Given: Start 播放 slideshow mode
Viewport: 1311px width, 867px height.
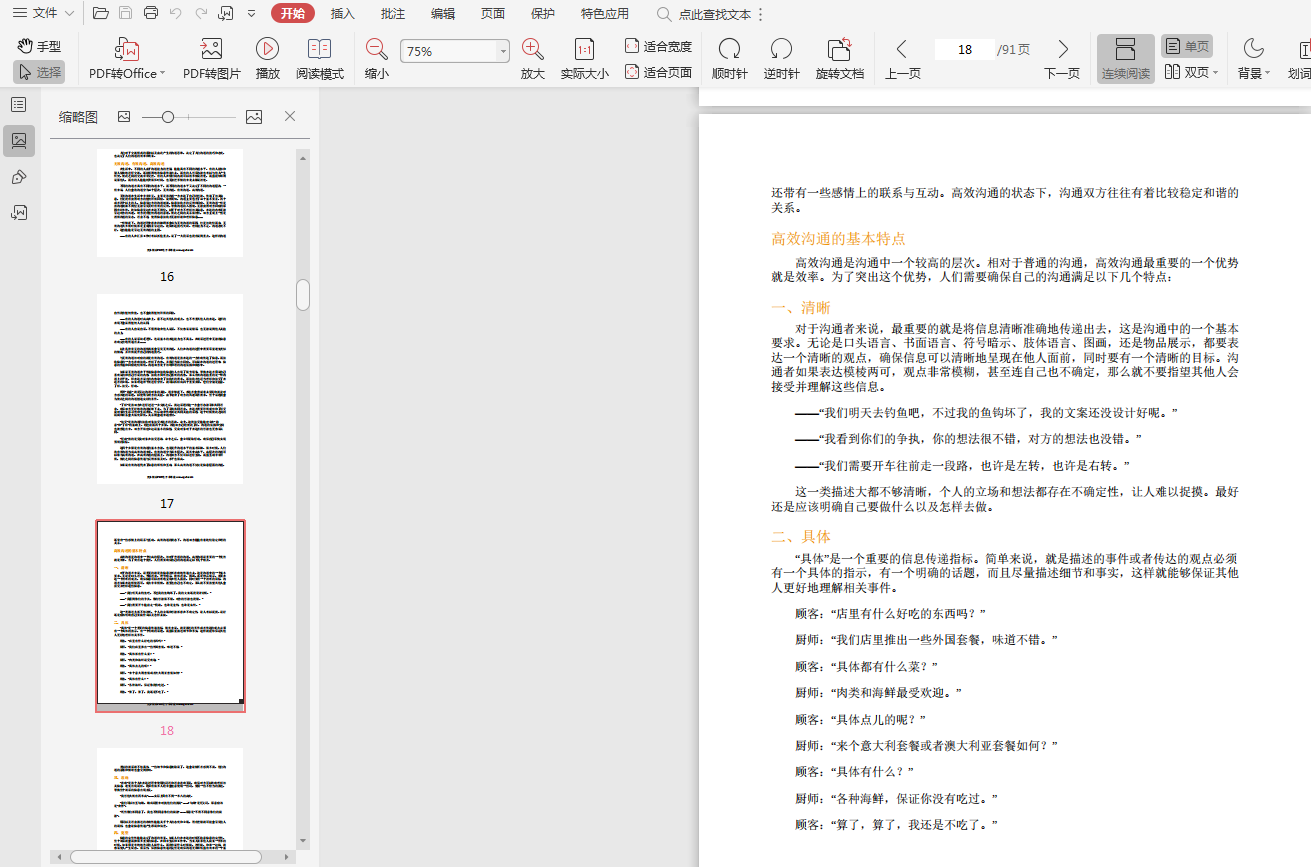Looking at the screenshot, I should coord(267,50).
